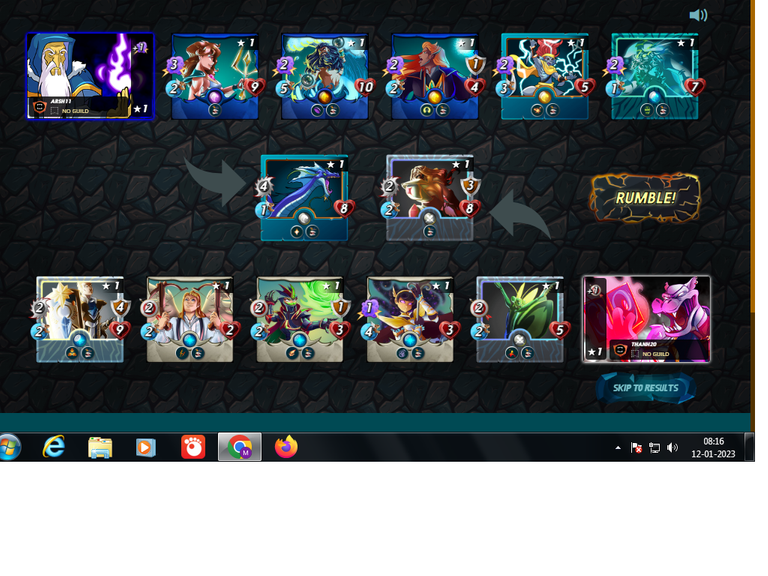
Task: Select teal spirit card with 7 health
Action: pyautogui.click(x=655, y=76)
